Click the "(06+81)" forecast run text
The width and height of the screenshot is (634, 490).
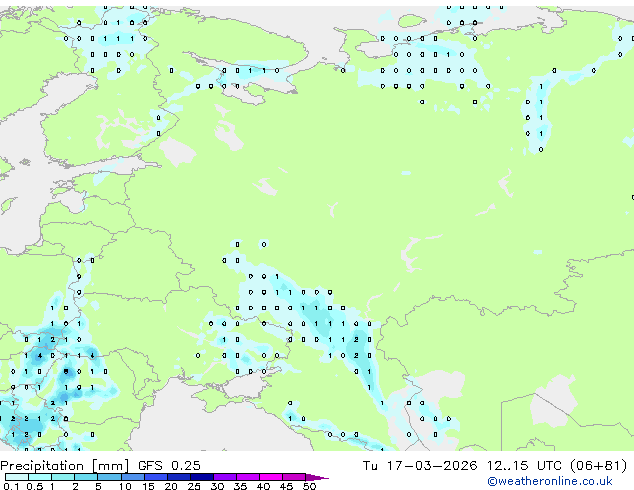[598, 466]
